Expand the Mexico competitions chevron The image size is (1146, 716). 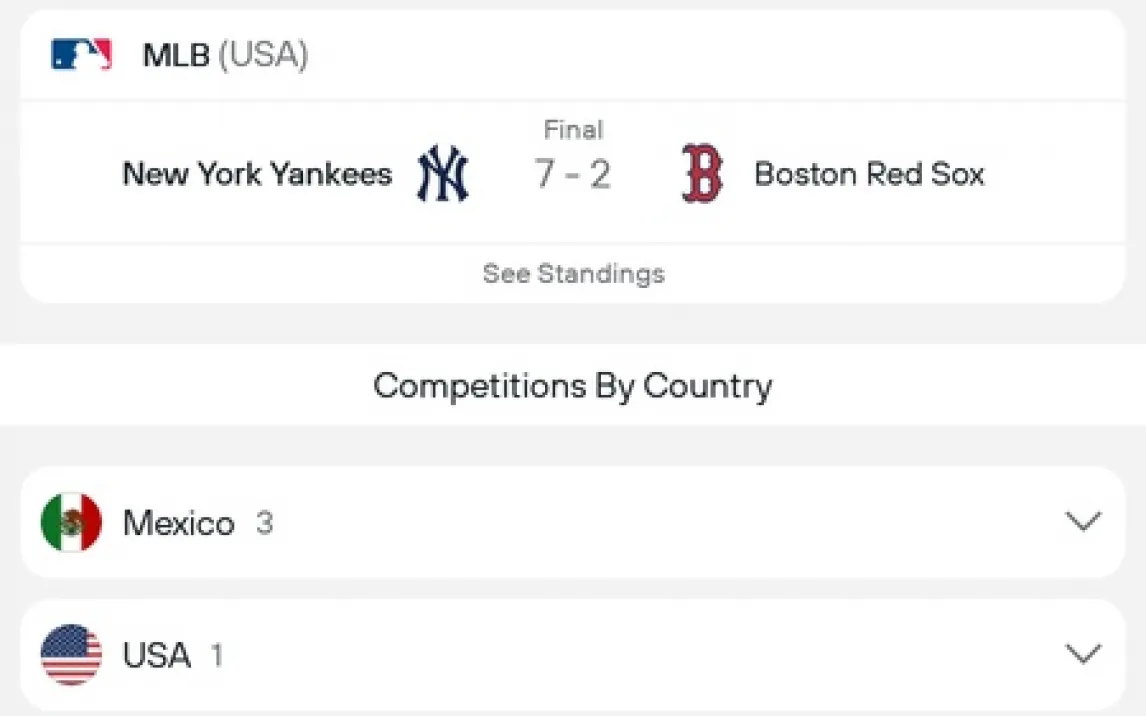(1083, 522)
